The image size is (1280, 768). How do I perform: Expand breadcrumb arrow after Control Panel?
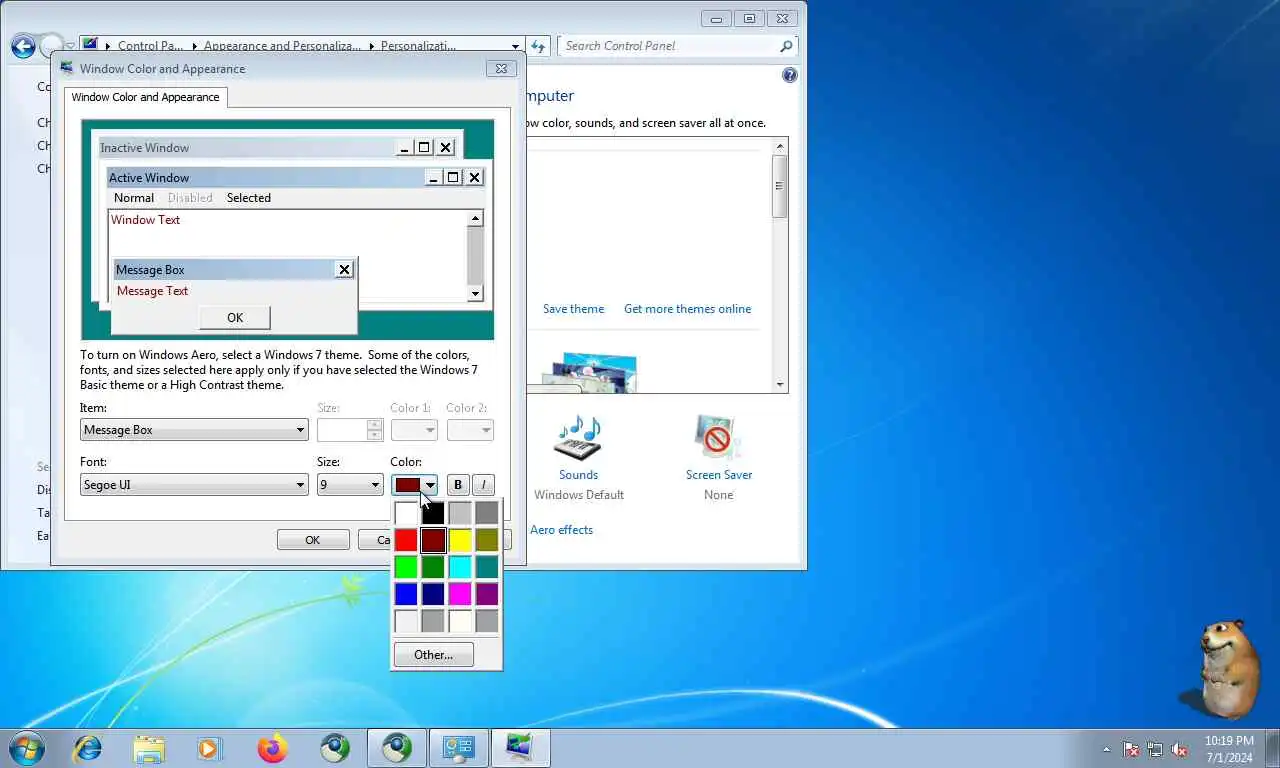(192, 46)
